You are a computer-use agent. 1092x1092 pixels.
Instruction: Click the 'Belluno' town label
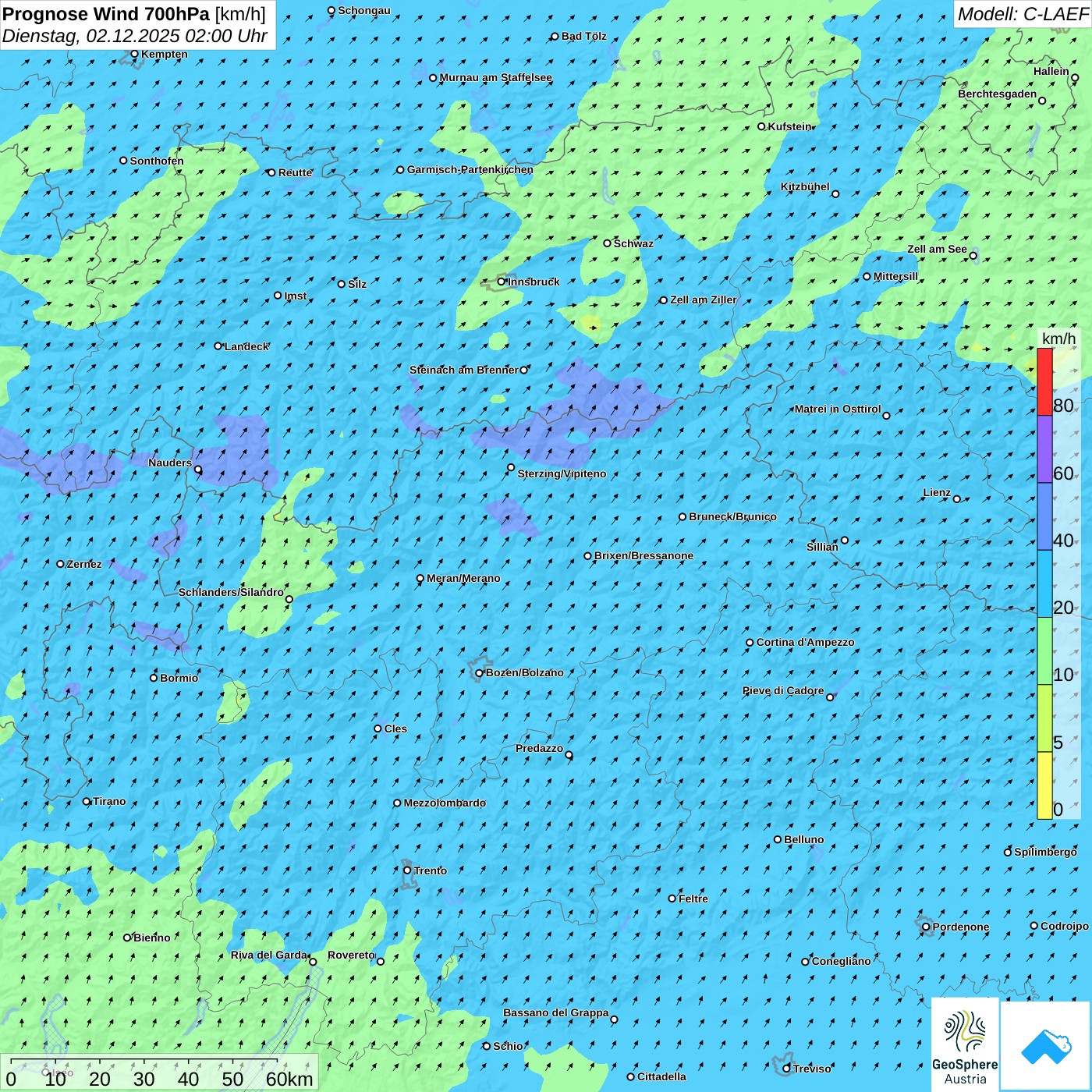[803, 839]
